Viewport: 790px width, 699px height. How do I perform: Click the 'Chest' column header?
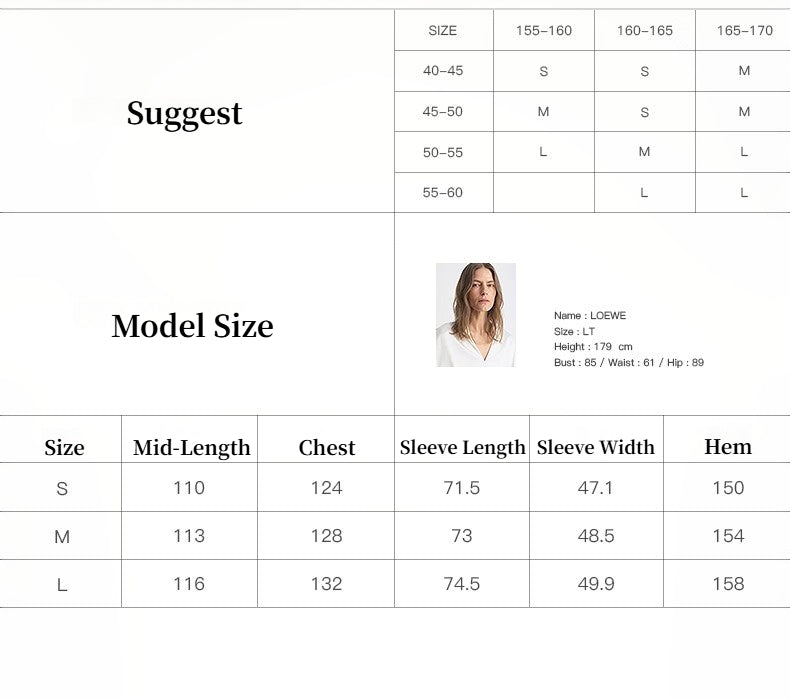pos(327,448)
